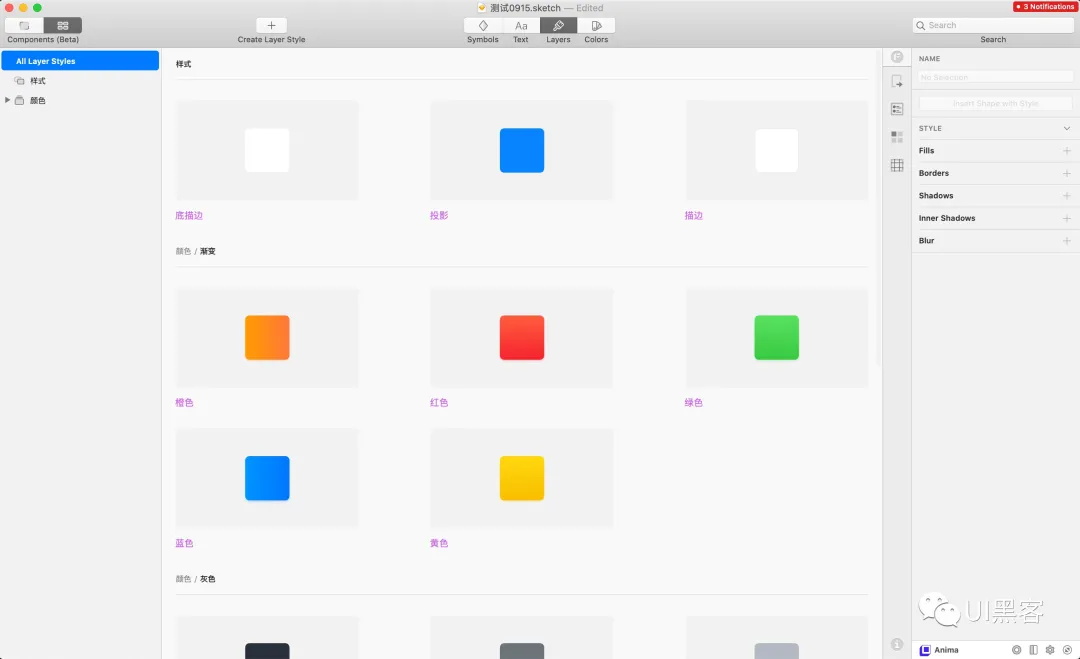
Task: Add a fill with Fills plus
Action: pyautogui.click(x=1067, y=151)
